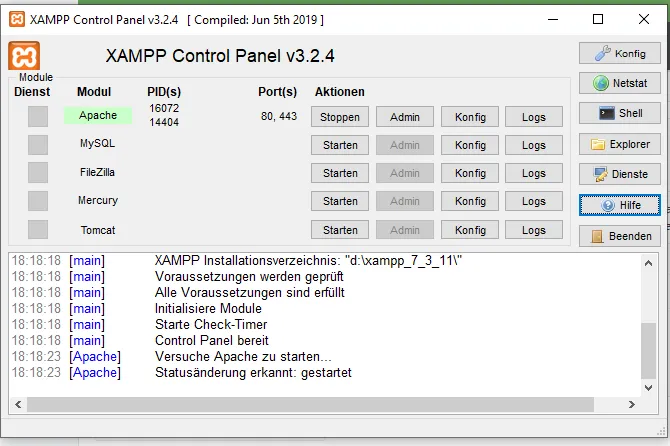
Task: Maximize the XAMPP Control Panel window
Action: point(598,19)
